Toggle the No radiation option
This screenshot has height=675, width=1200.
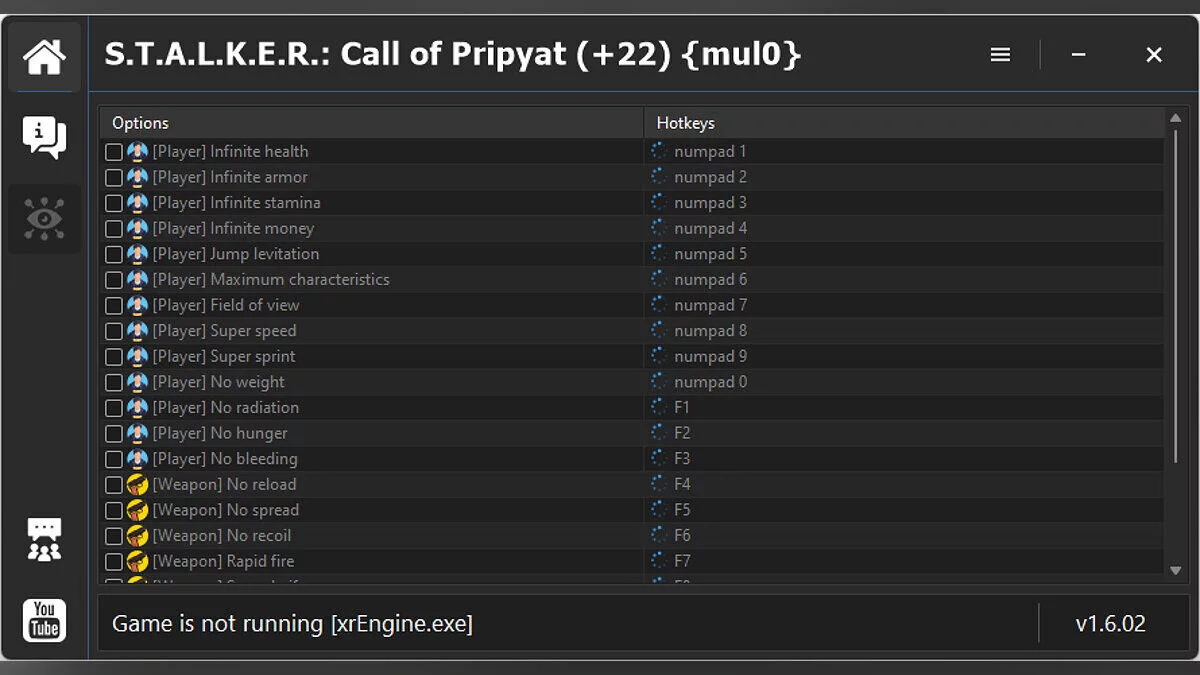(x=114, y=407)
